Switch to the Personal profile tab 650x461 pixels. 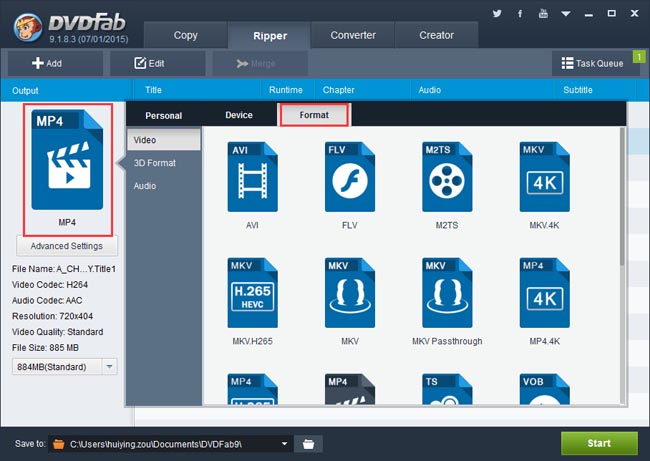[x=163, y=115]
